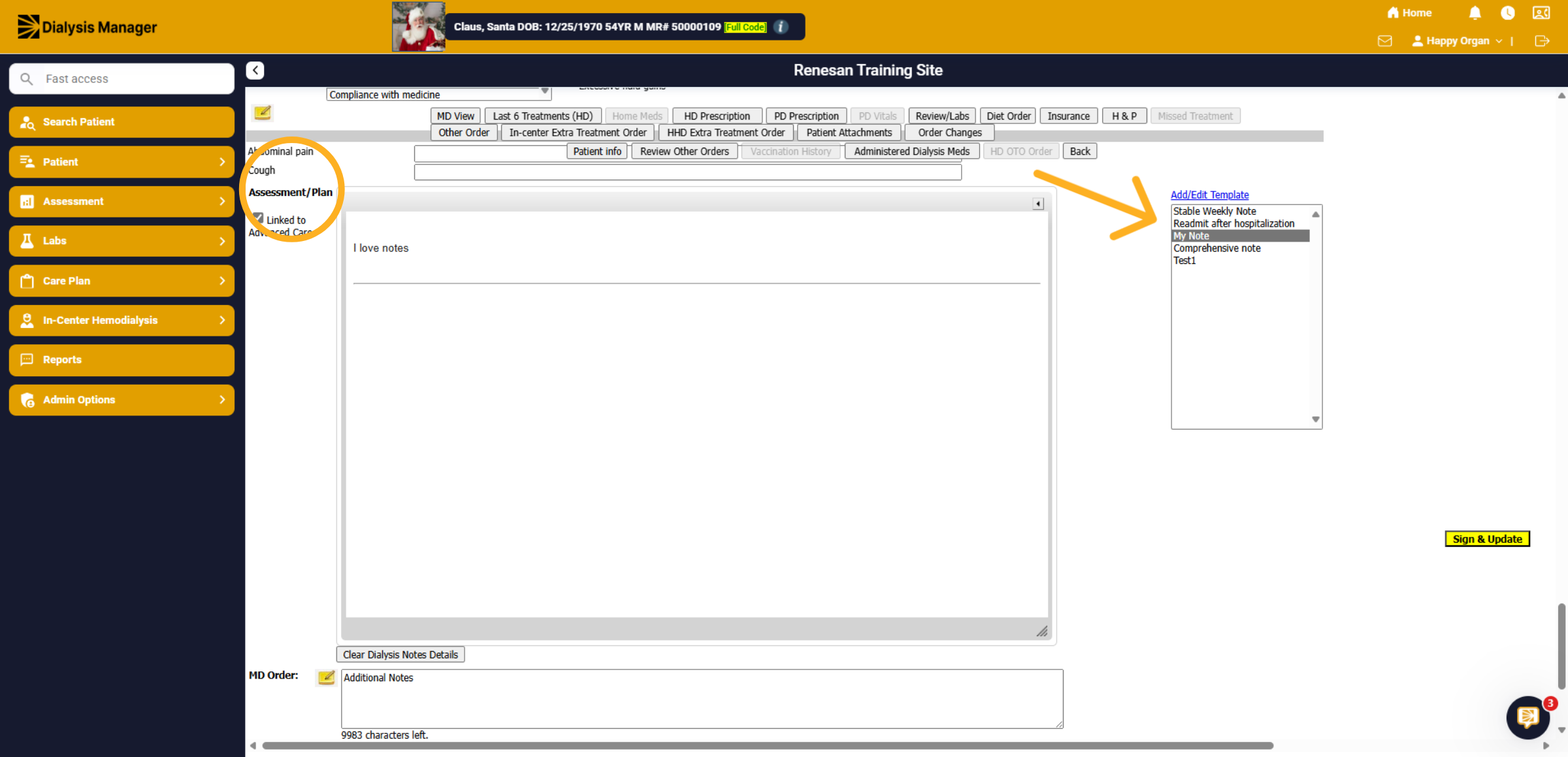The width and height of the screenshot is (1568, 757).
Task: Open Search Patient from sidebar
Action: tap(122, 122)
